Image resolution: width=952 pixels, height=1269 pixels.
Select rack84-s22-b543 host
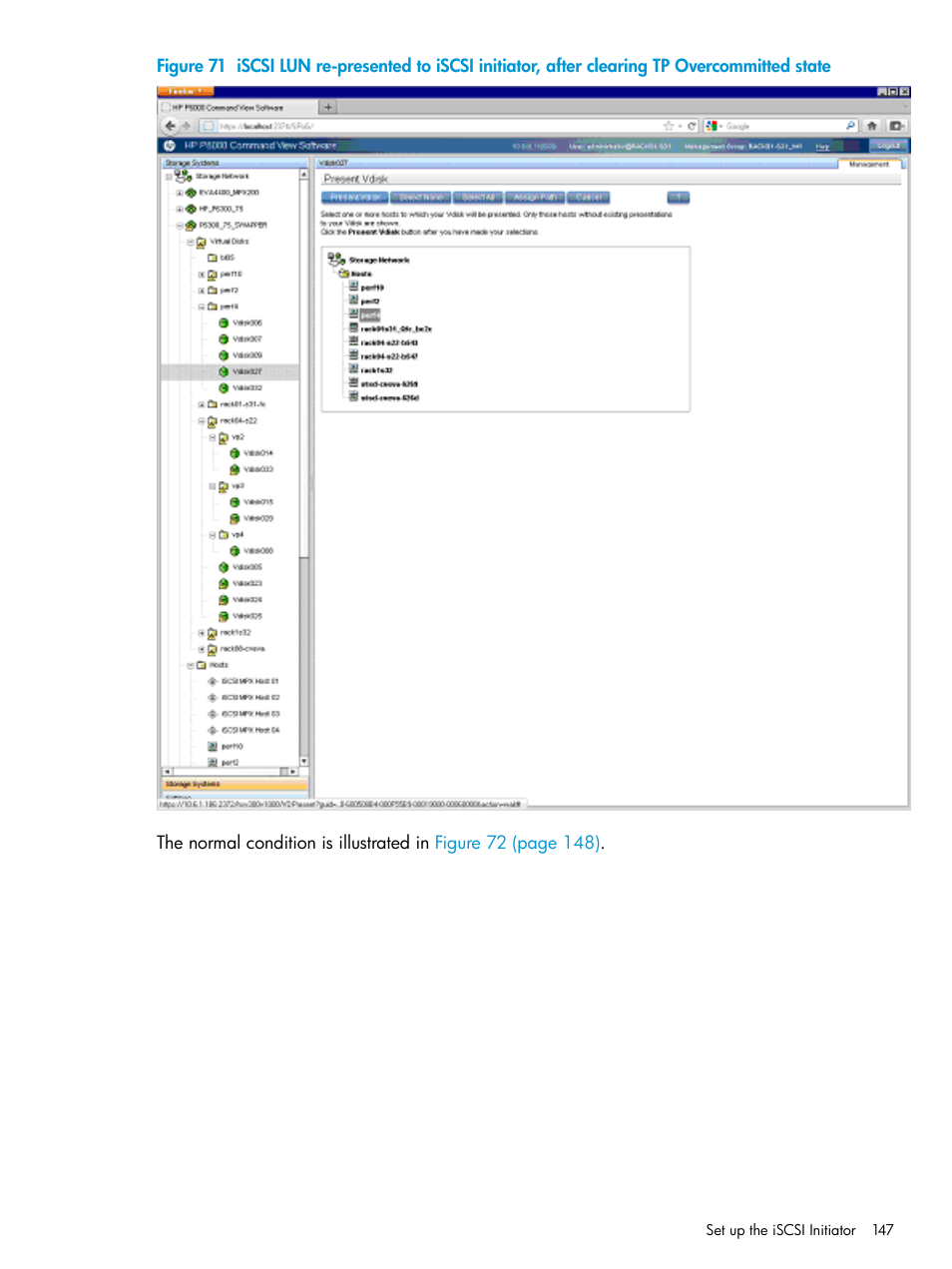tap(389, 342)
